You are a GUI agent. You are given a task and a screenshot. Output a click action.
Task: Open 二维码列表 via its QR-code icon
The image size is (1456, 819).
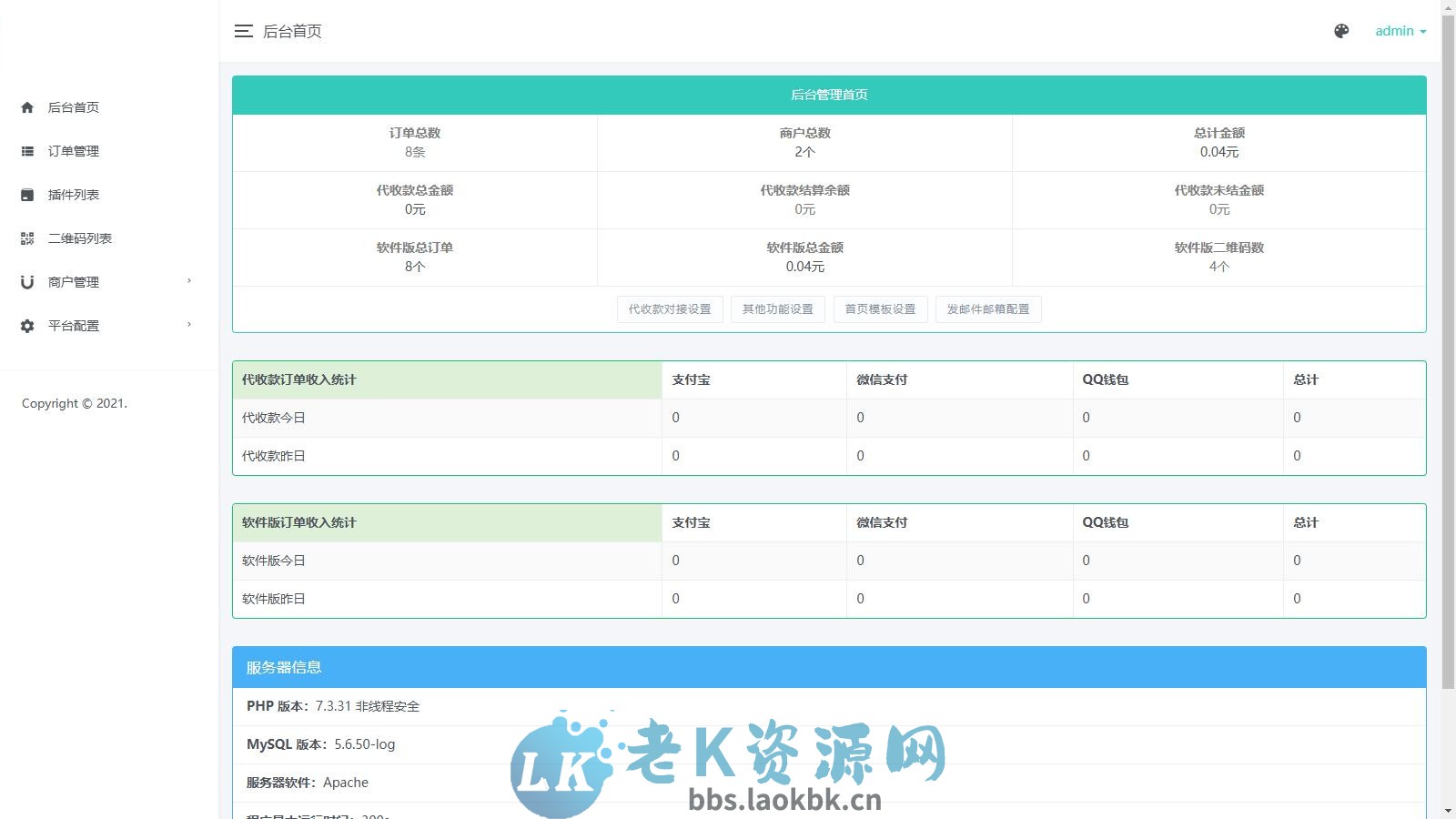click(26, 238)
